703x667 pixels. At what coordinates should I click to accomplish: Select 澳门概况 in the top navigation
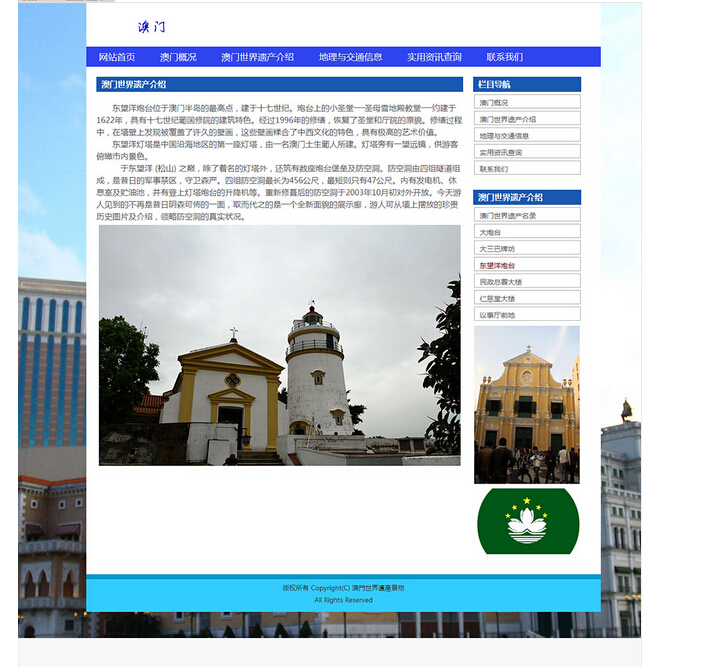click(178, 57)
